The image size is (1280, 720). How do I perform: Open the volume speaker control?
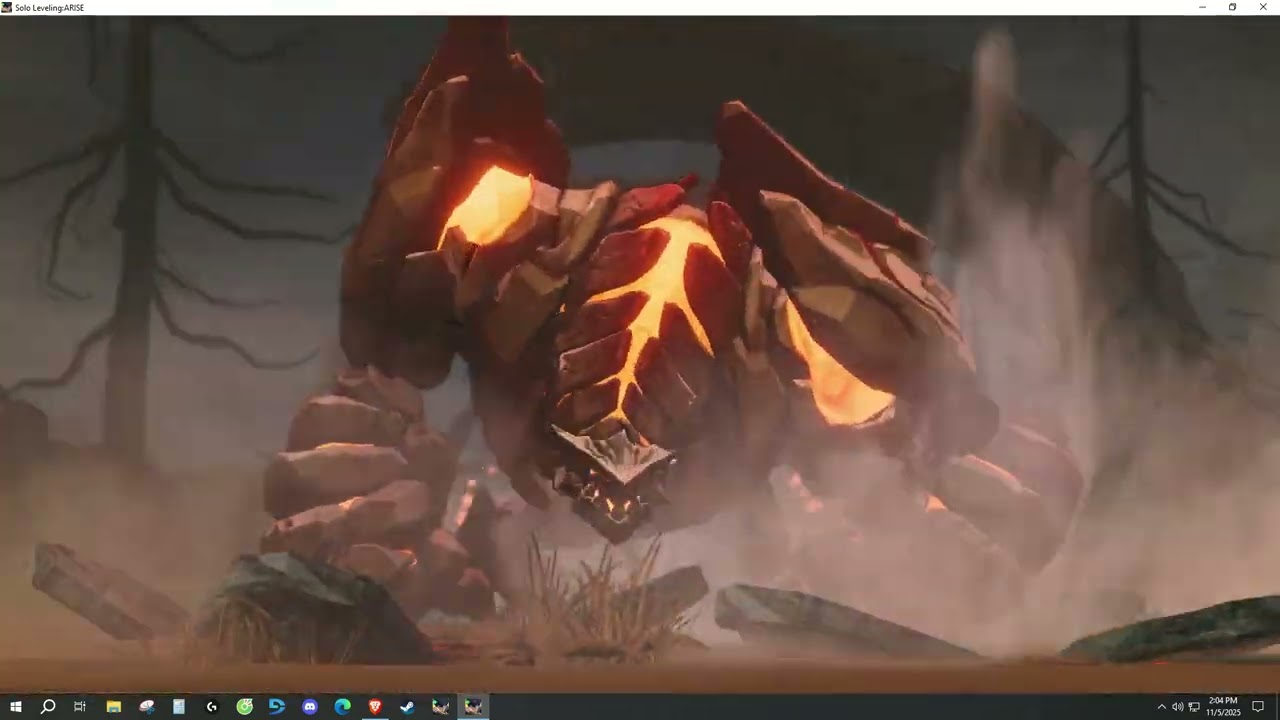tap(1177, 707)
